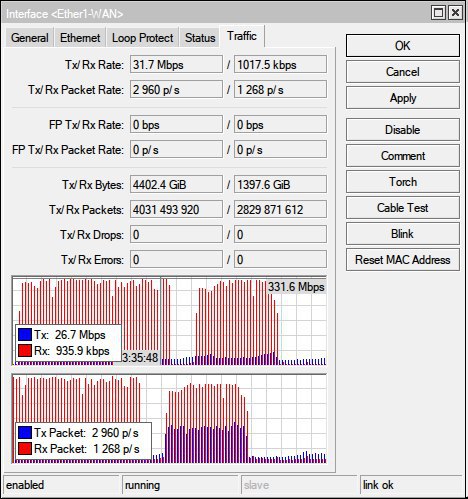
Task: Maximize the Interface Ether1-WAN window
Action: point(438,13)
